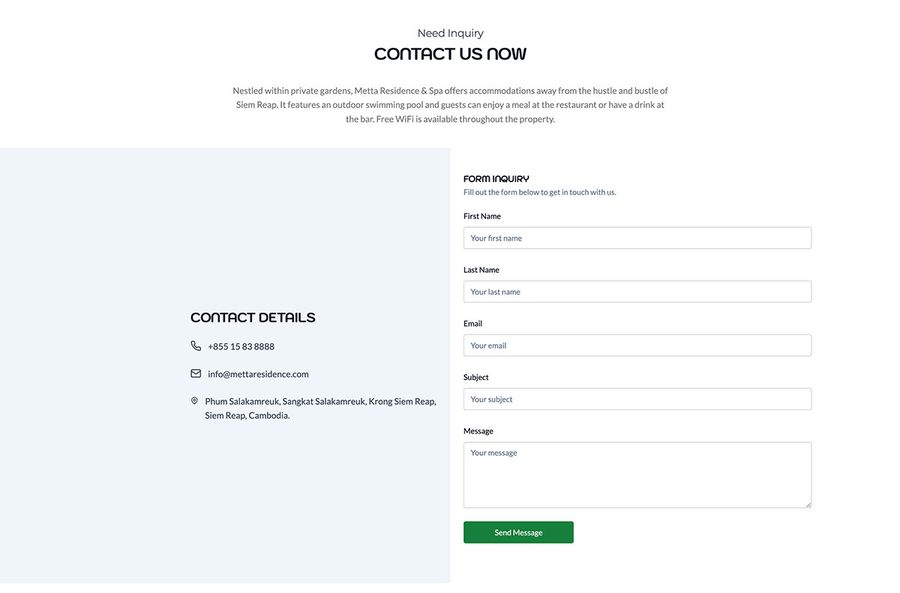Click the Subject field label
Screen dimensions: 900x593
coord(476,377)
